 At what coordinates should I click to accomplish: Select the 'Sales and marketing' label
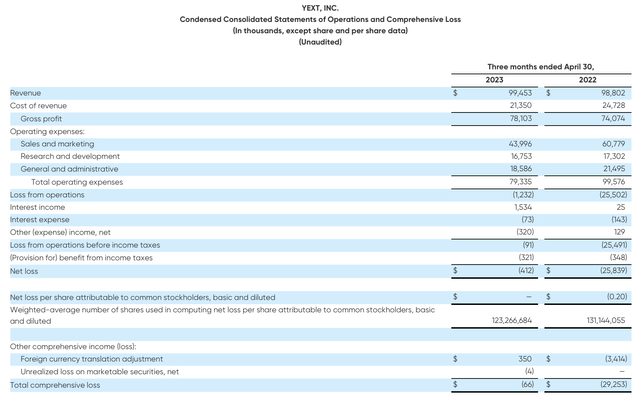57,144
